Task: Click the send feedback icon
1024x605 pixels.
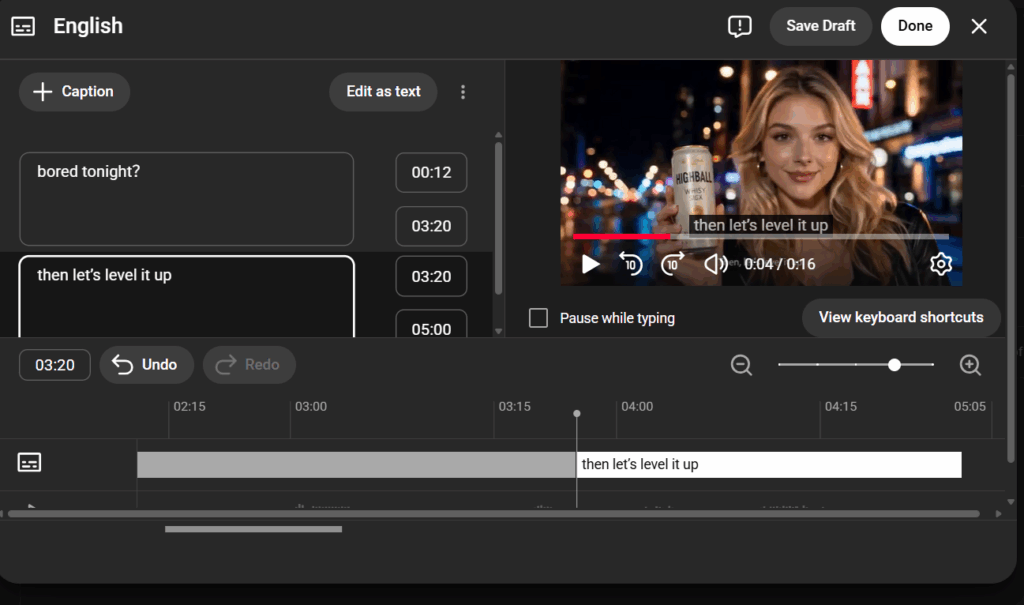Action: pos(739,27)
